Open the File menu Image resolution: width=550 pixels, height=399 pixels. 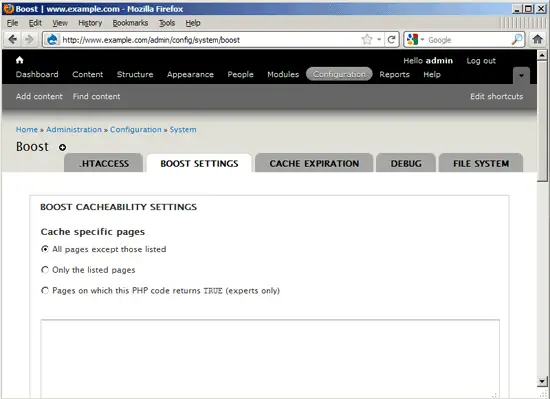point(12,23)
